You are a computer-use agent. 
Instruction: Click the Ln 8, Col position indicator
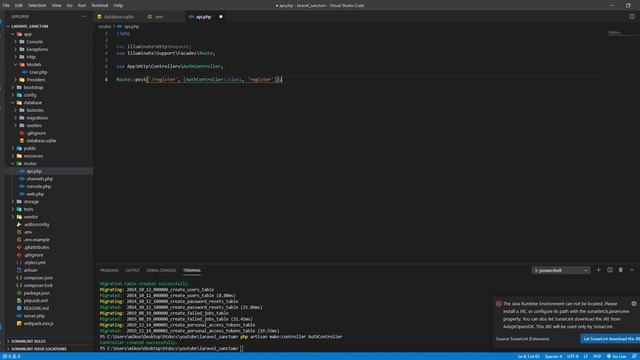coord(529,356)
